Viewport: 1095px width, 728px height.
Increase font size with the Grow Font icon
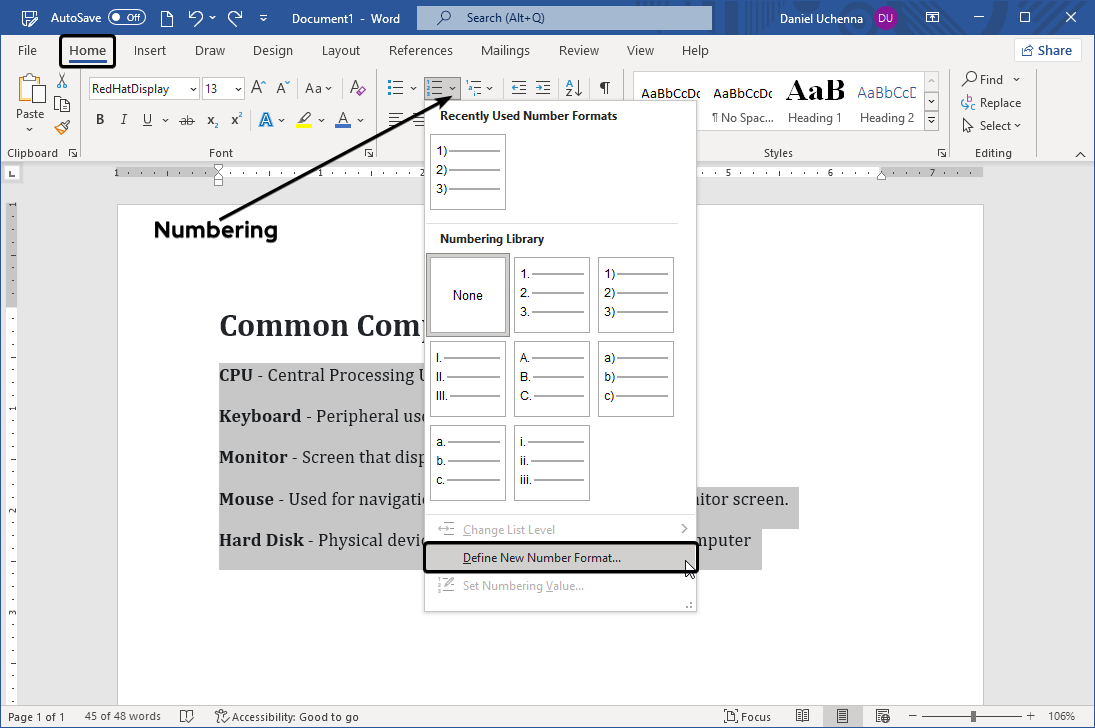258,88
